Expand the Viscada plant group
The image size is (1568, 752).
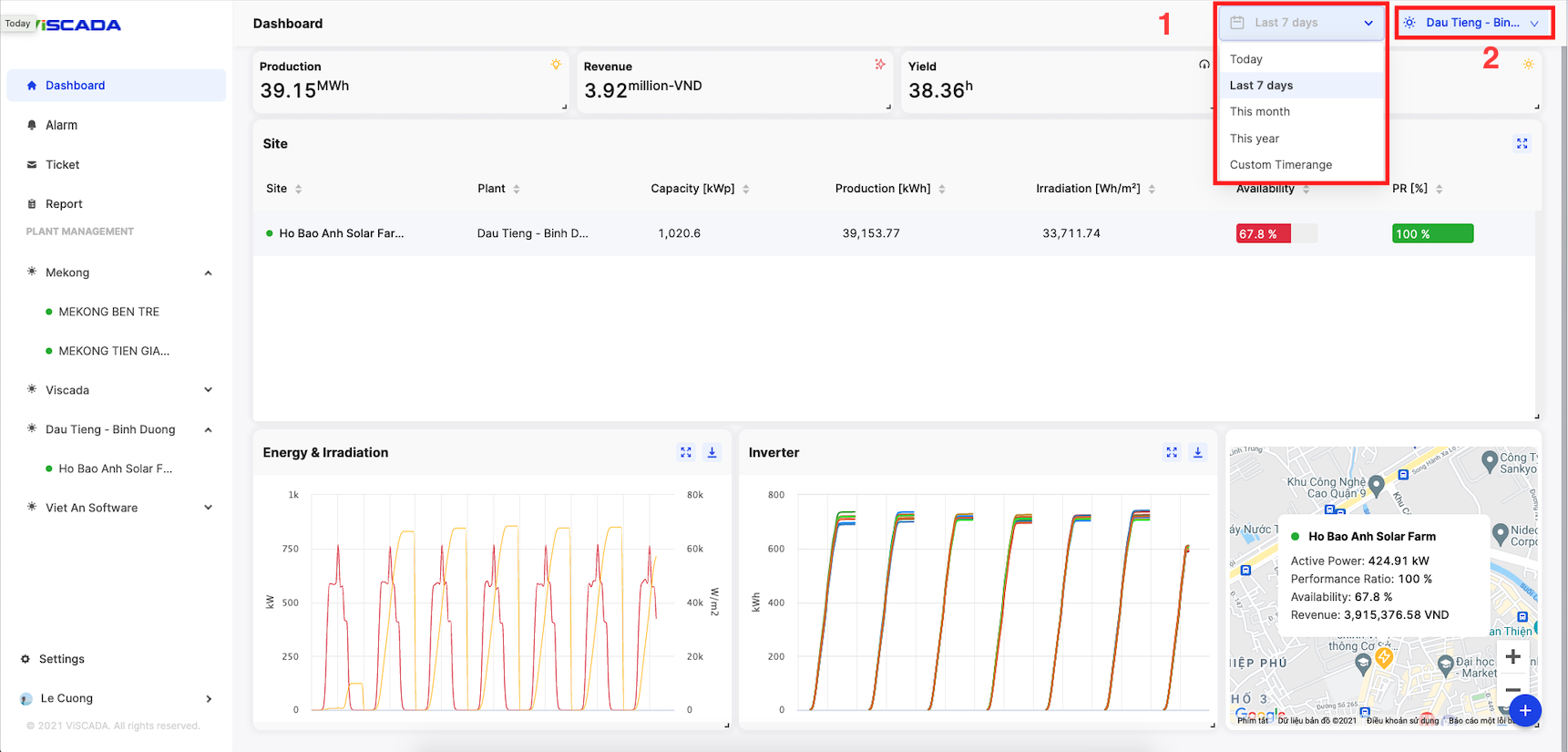[x=208, y=390]
